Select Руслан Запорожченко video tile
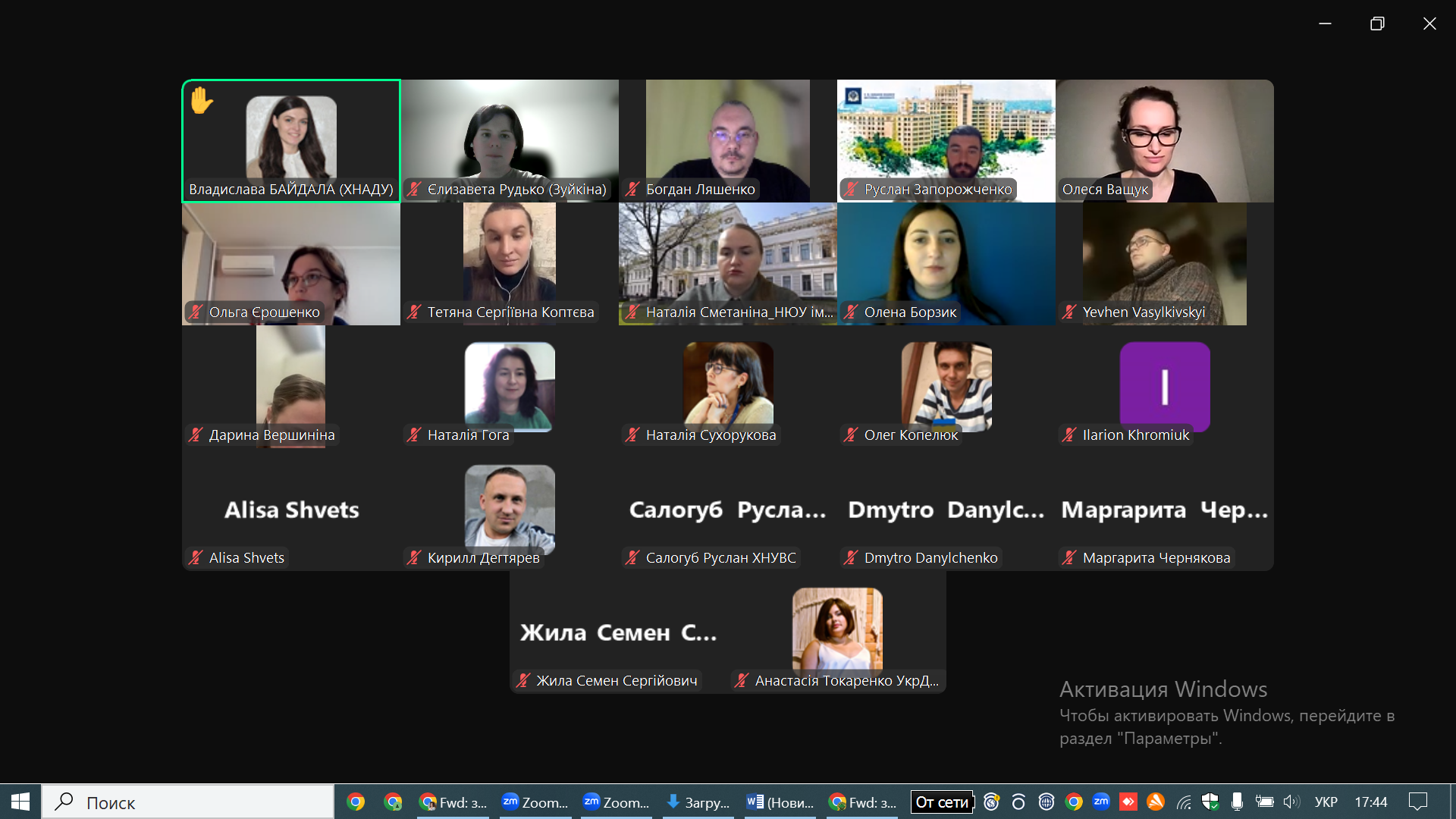 click(946, 141)
